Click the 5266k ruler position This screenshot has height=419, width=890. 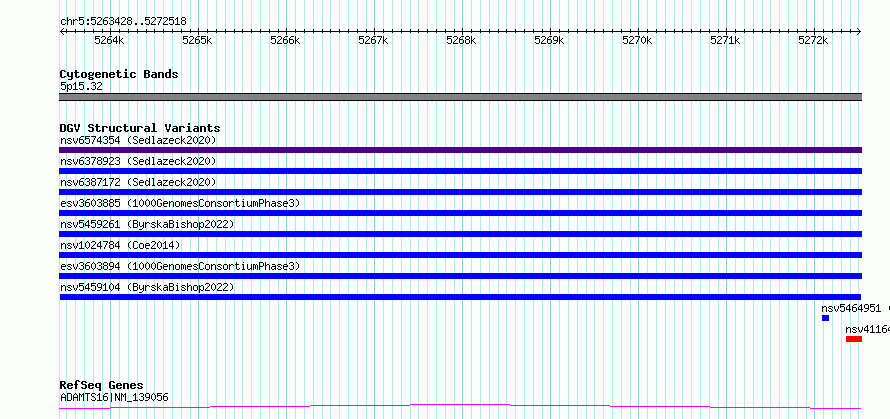[285, 41]
